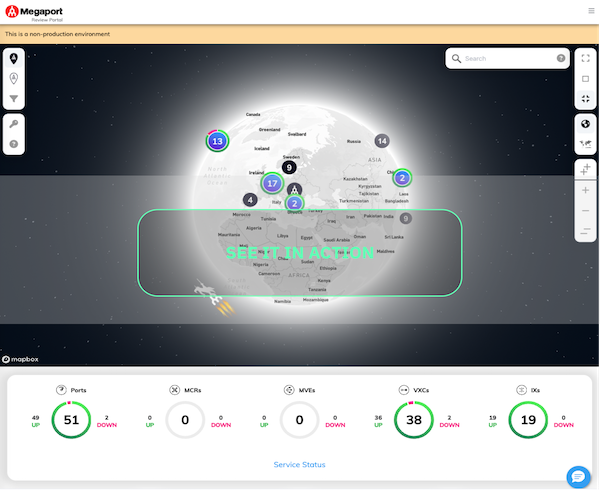Click the Ports gauge showing 51
Image resolution: width=600 pixels, height=491 pixels.
point(71,421)
